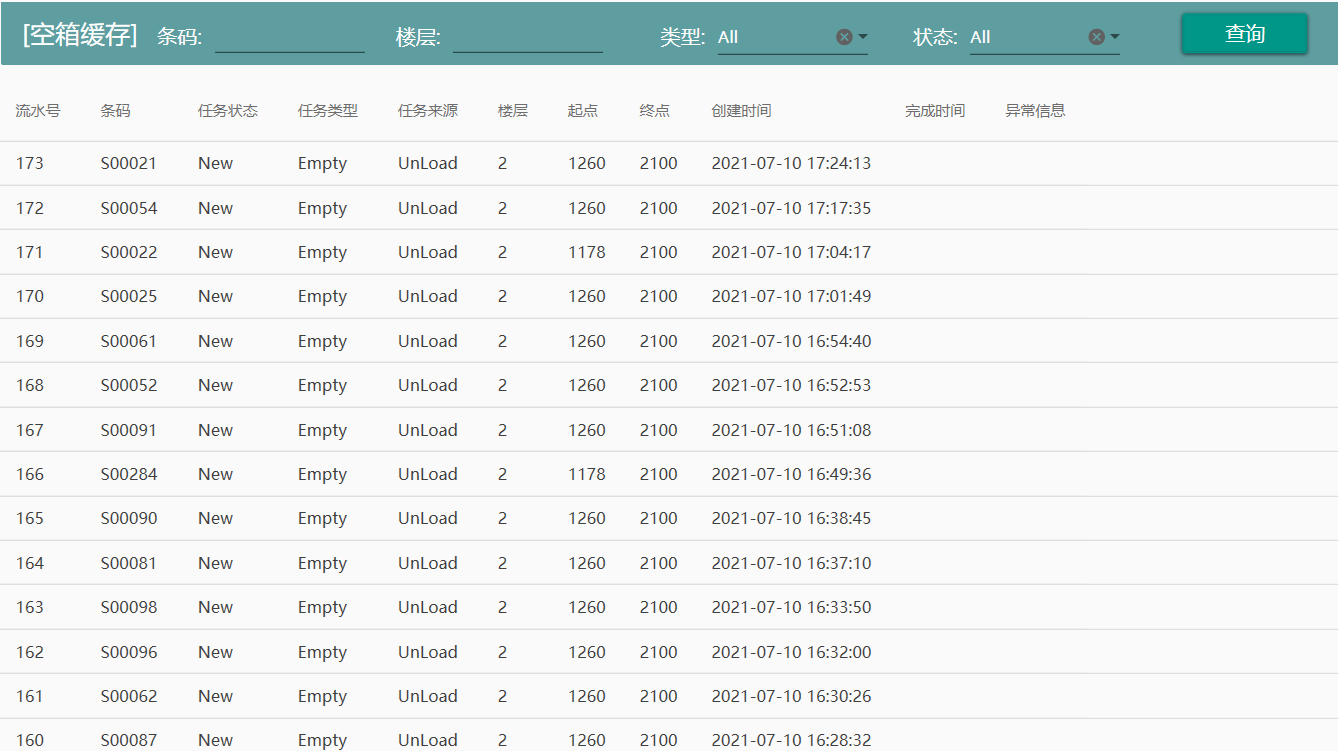Click the 创建时间 column header
The width and height of the screenshot is (1338, 751).
pos(742,111)
